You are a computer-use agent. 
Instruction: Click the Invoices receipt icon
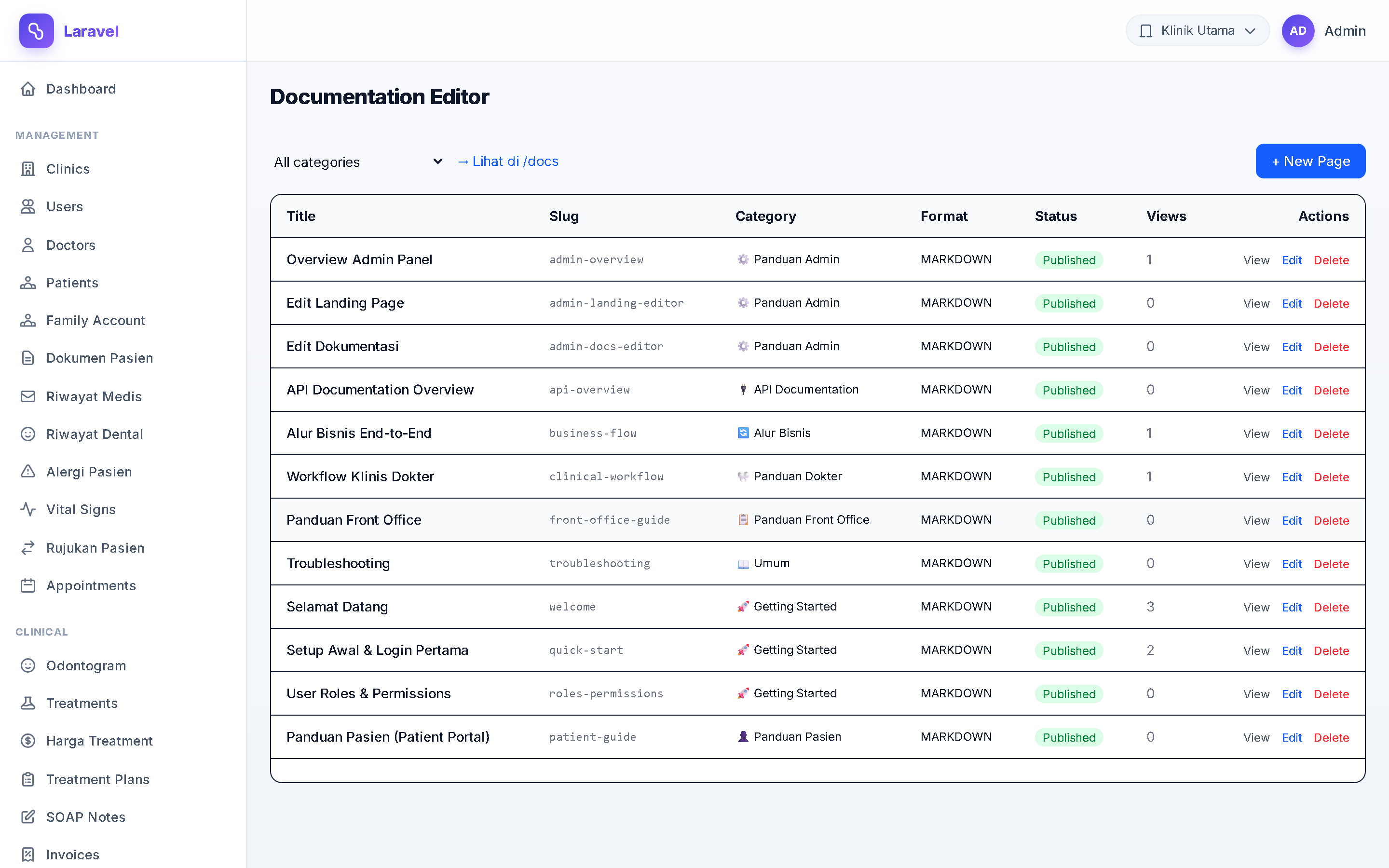[28, 855]
